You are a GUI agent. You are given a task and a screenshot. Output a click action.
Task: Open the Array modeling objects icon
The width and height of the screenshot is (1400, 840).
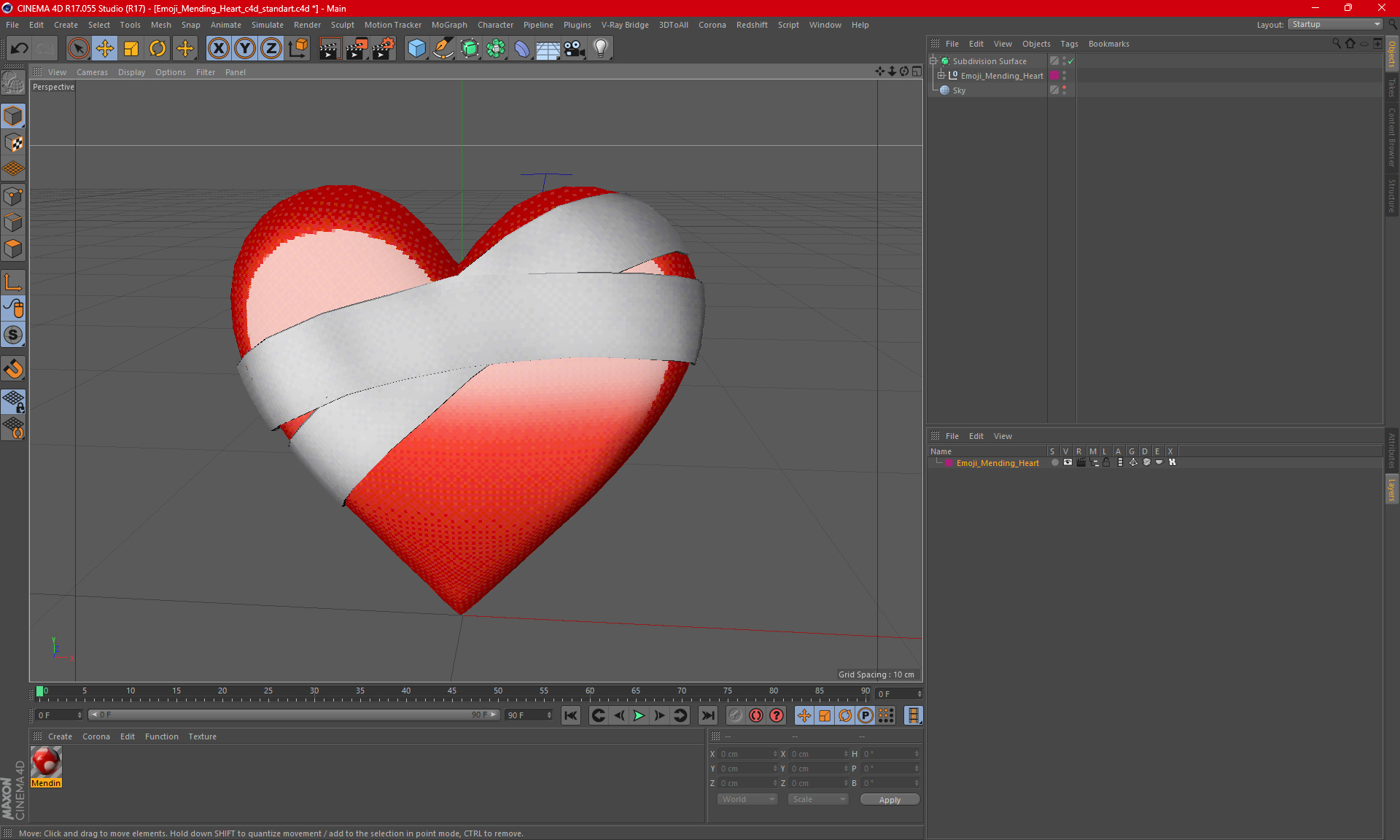point(496,49)
